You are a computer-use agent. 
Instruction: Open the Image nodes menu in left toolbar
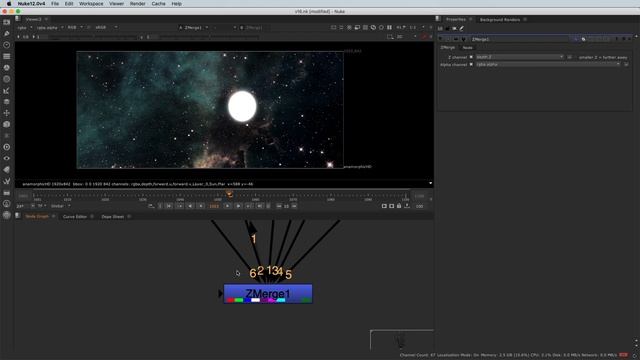point(7,22)
